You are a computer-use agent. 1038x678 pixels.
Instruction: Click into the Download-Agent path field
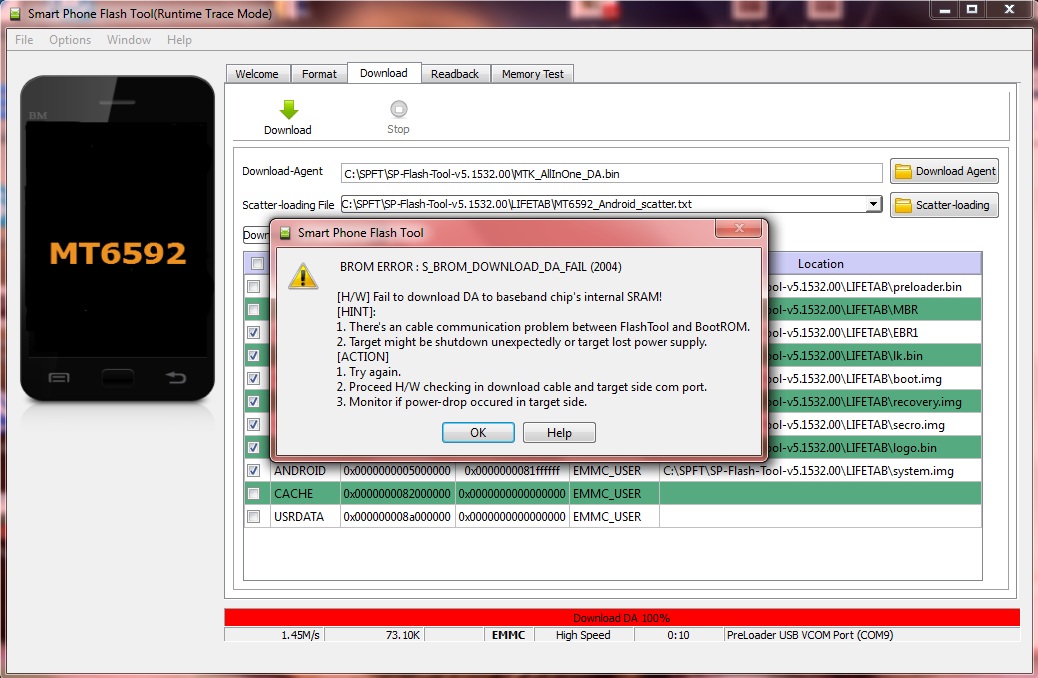coord(611,173)
